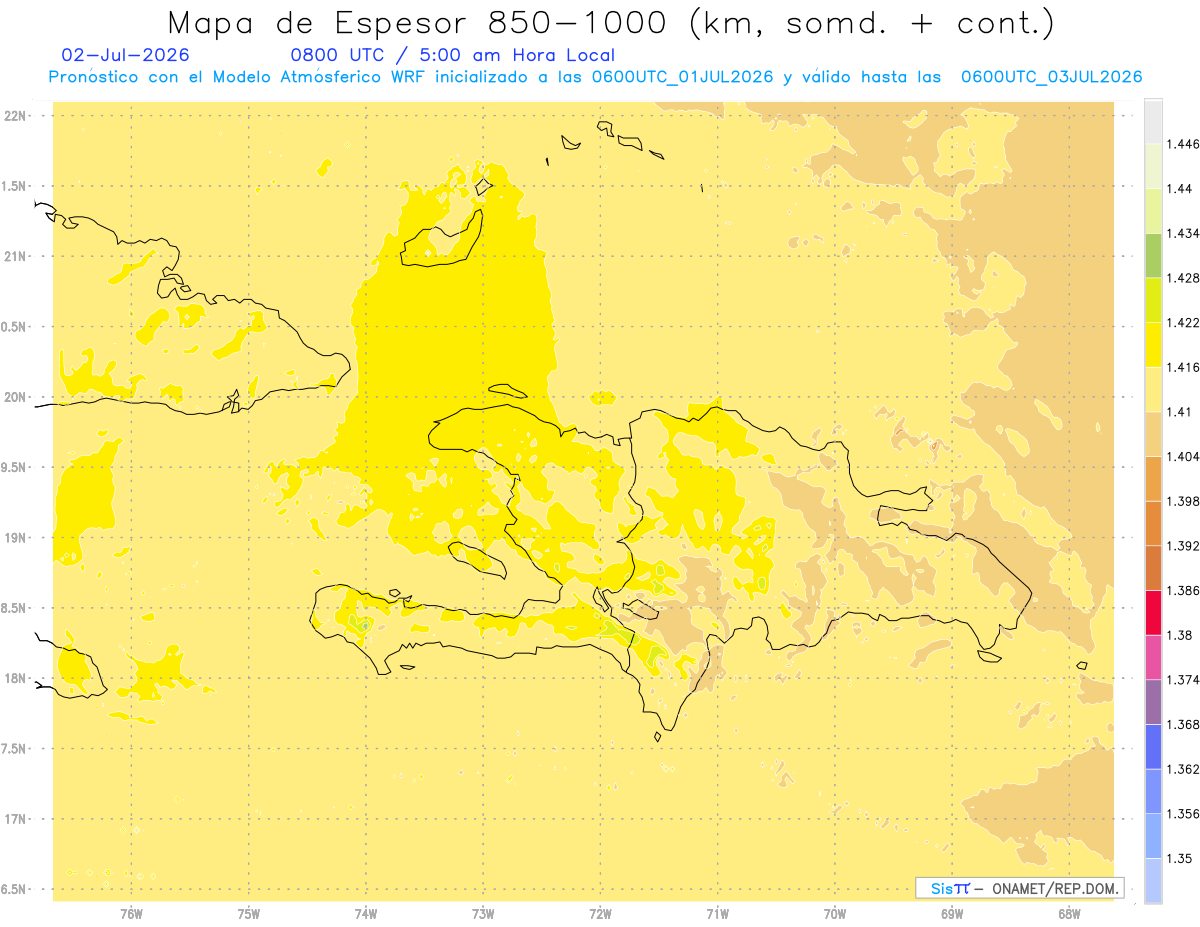Click '0800 UTC / 5:00 am Hora Local'
Viewport: 1200px width, 927px height.
(452, 56)
